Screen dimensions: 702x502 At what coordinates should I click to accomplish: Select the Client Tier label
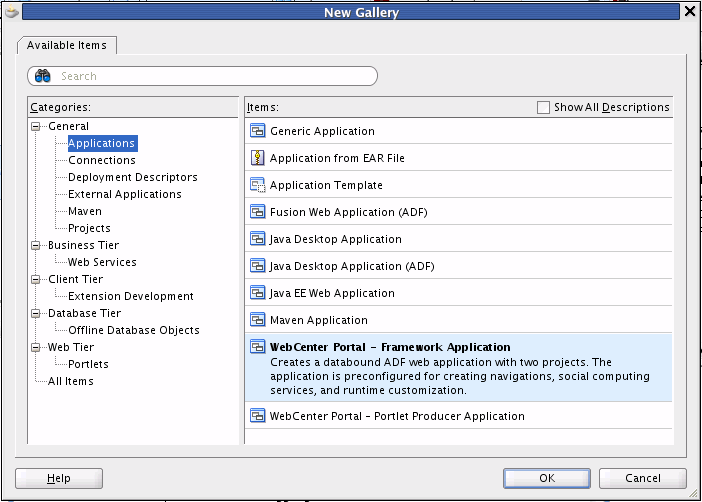76,279
